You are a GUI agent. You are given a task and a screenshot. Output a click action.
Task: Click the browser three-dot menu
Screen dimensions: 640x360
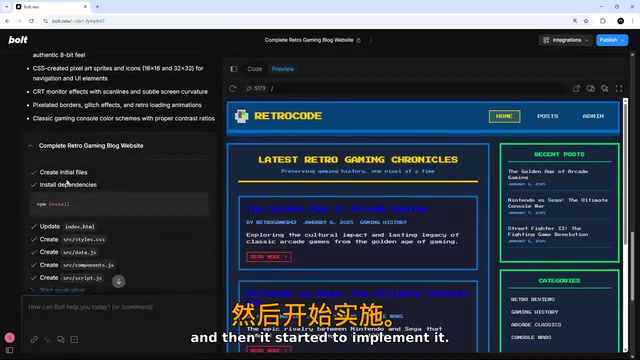point(632,21)
